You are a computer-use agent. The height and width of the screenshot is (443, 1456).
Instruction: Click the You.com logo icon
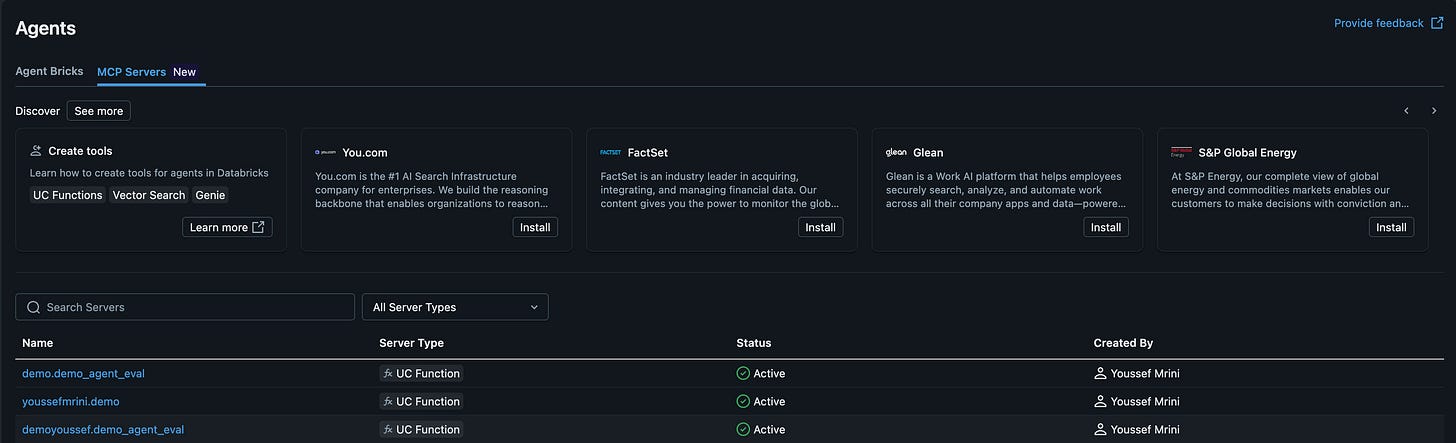325,152
